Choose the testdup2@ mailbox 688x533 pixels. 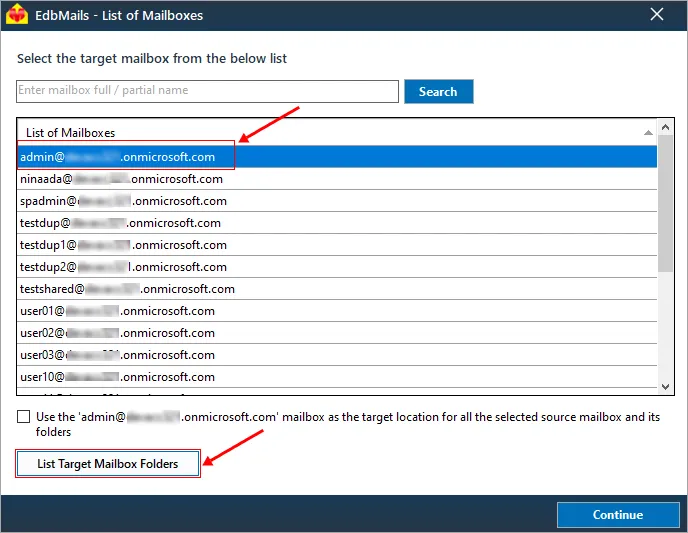[337, 267]
